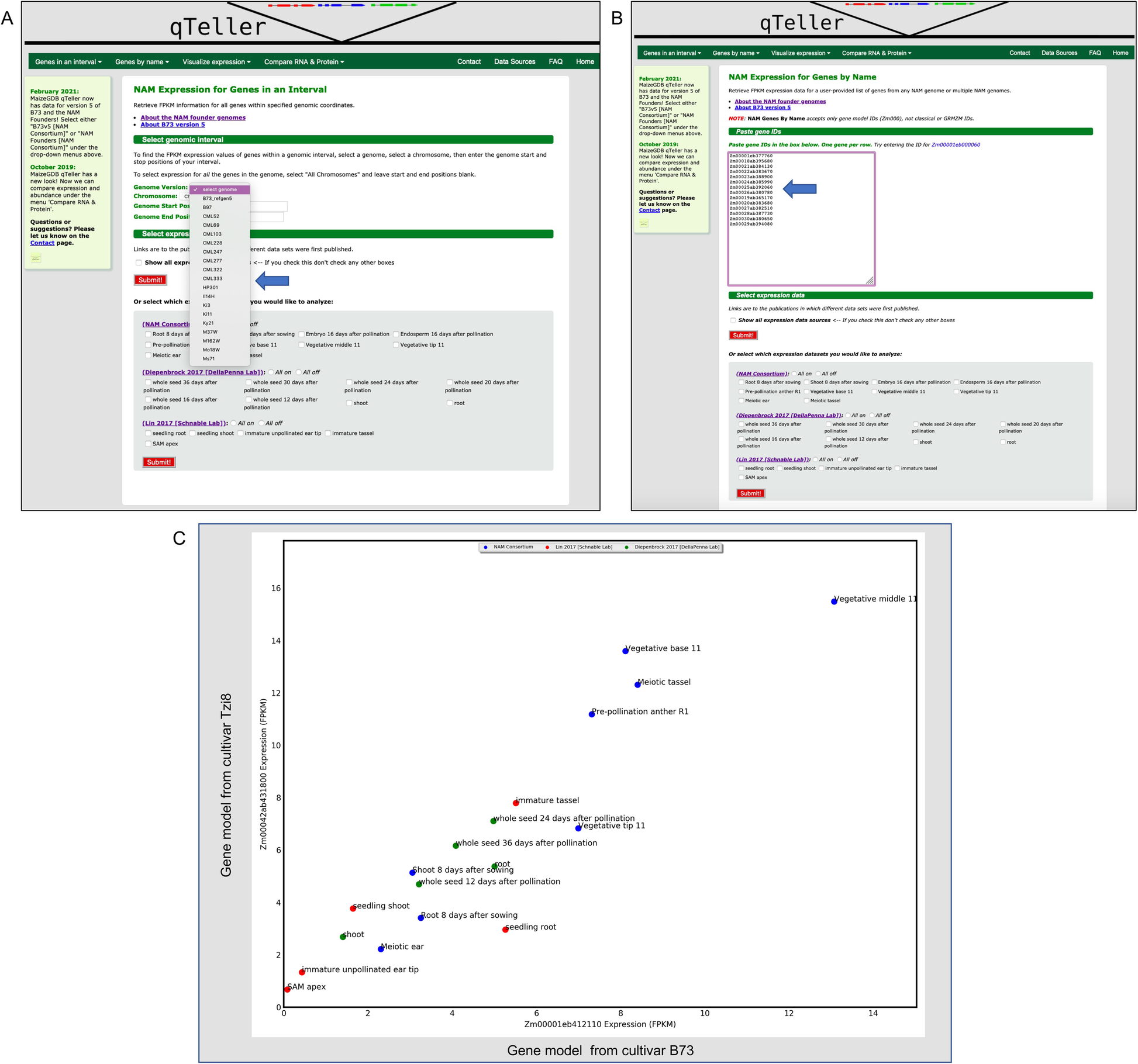Open 'Genes by name' menu in panel B
The image size is (1138, 1064).
[x=736, y=53]
